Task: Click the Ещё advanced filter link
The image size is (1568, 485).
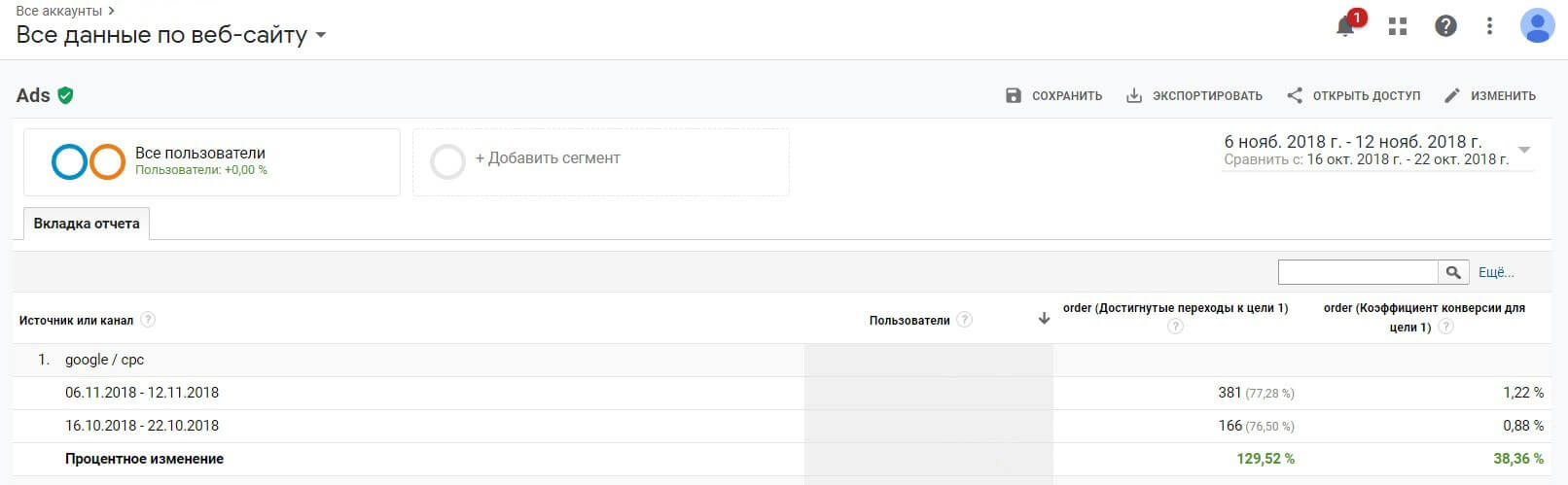Action: coord(1496,272)
